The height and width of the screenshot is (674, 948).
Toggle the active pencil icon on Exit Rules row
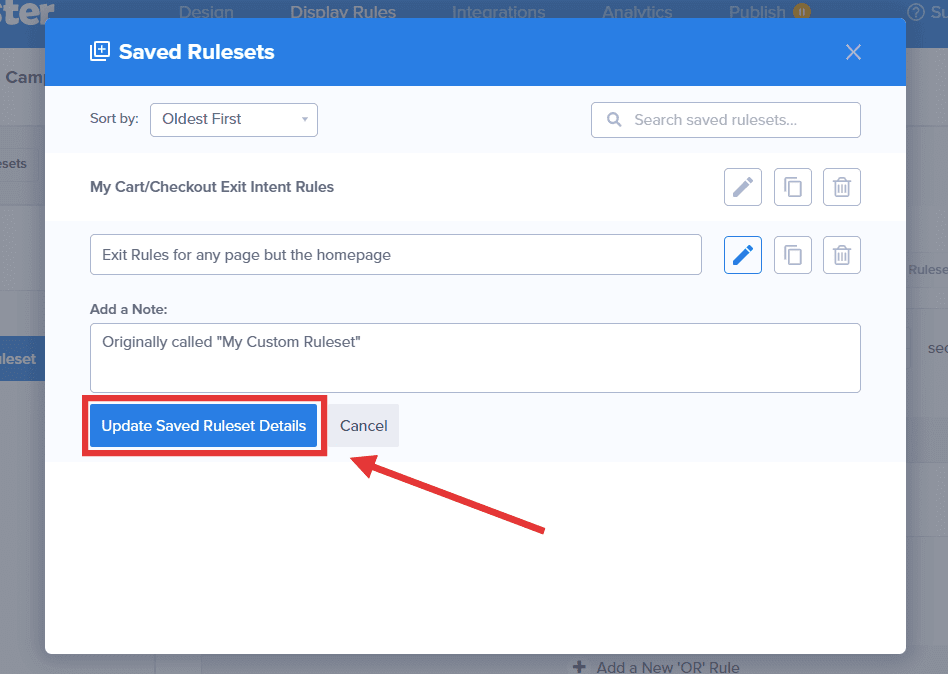tap(742, 255)
